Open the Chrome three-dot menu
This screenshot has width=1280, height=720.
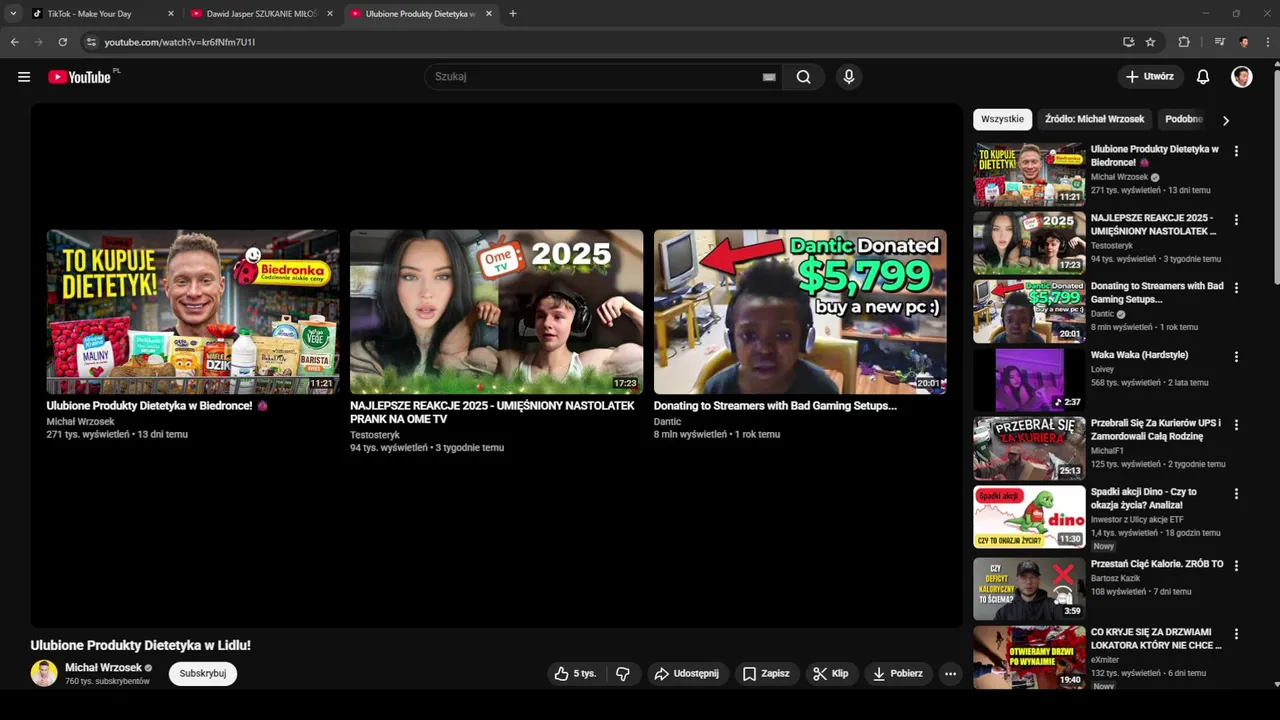pos(1268,42)
